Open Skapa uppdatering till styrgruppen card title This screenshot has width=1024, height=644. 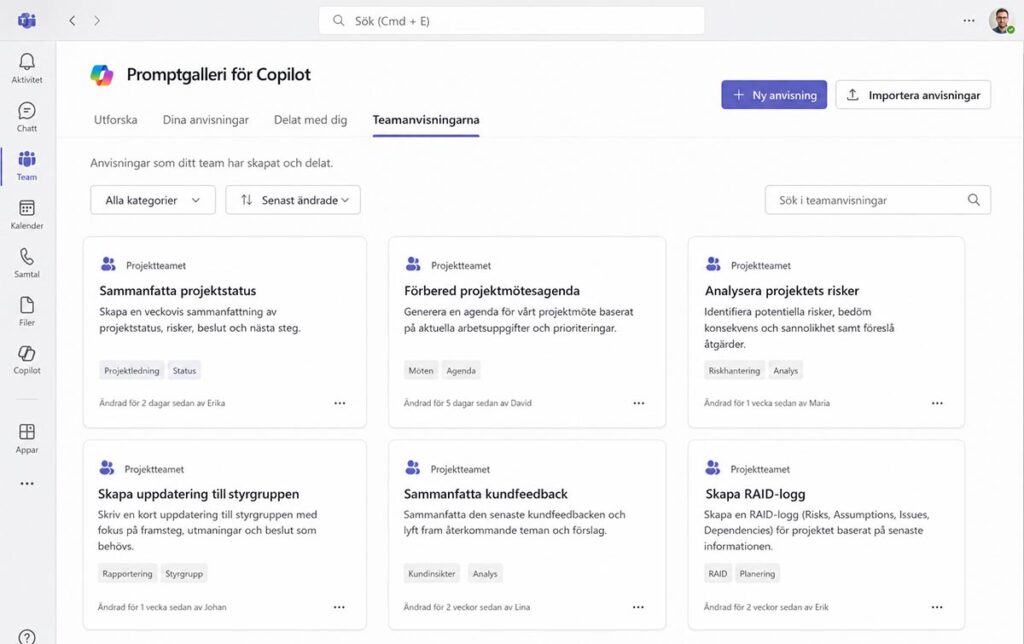click(x=199, y=494)
